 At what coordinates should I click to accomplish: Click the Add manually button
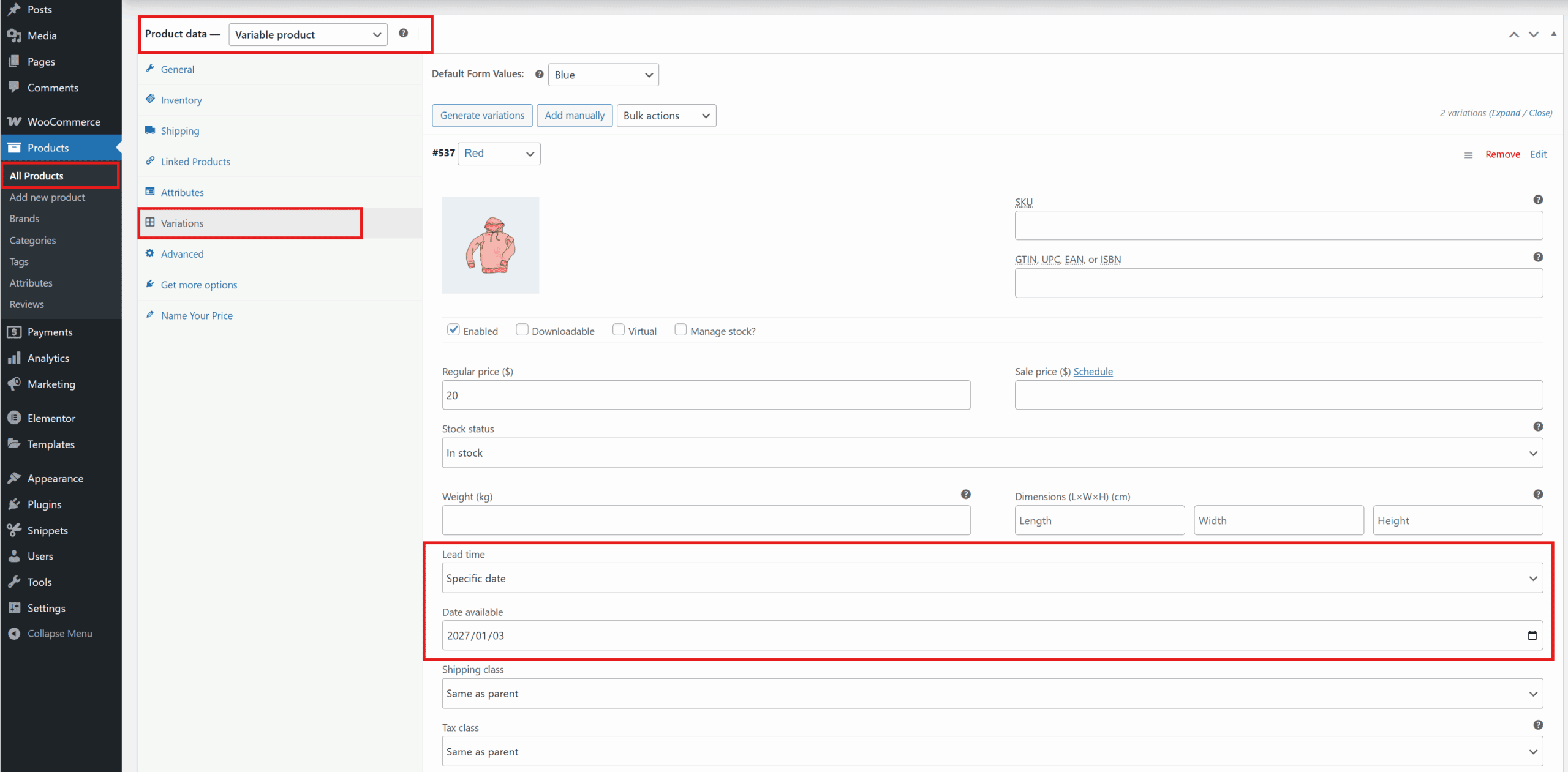(575, 116)
